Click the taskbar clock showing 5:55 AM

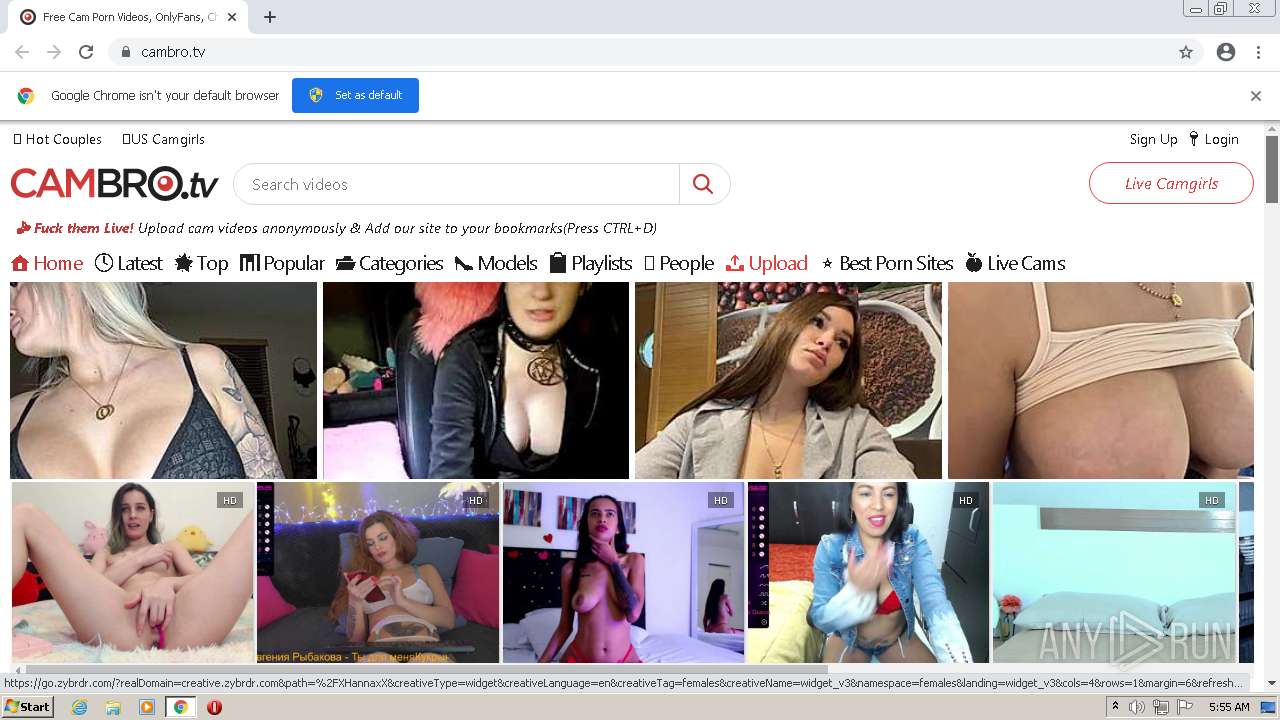click(x=1229, y=707)
